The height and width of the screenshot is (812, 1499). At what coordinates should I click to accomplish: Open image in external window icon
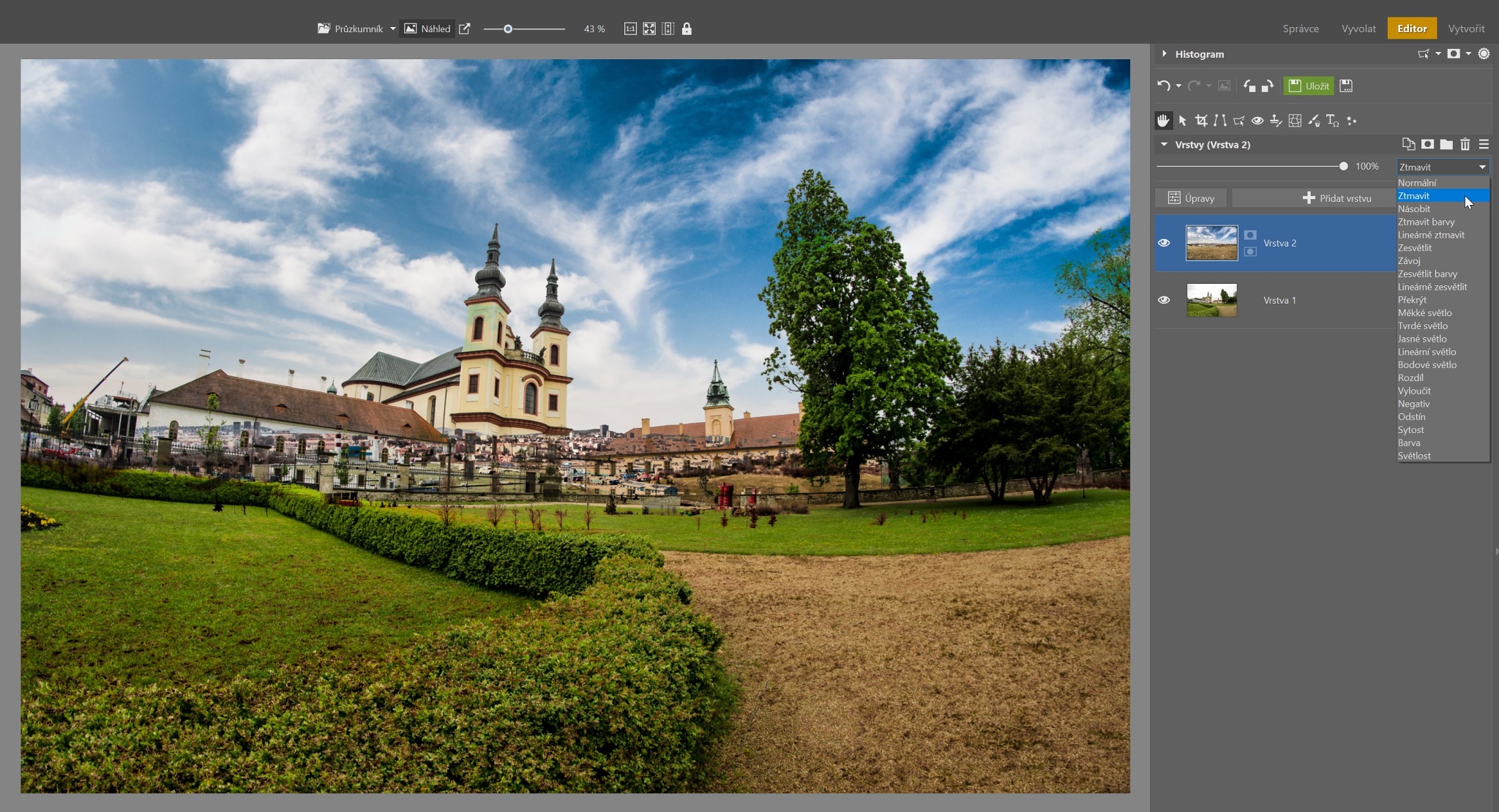[x=464, y=29]
